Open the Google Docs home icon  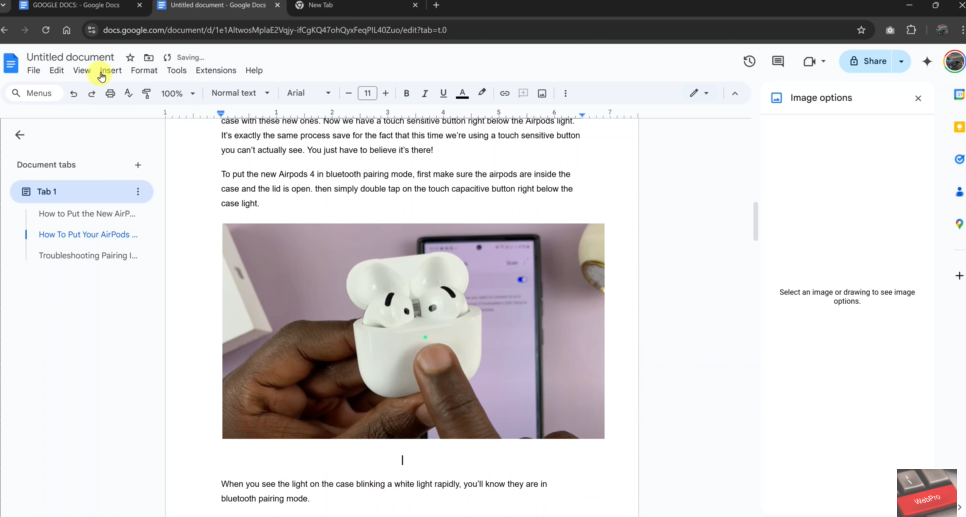(11, 63)
